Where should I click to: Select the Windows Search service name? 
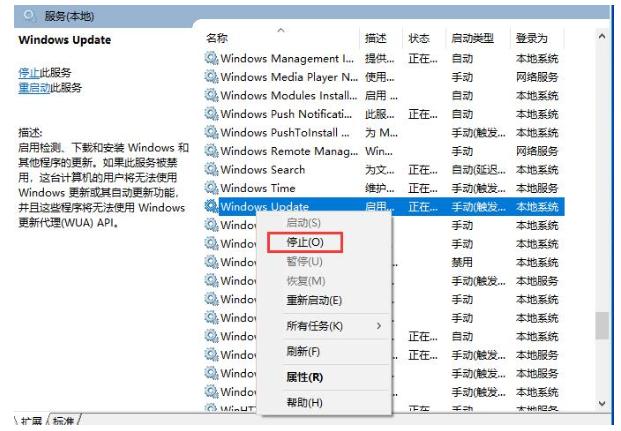[263, 170]
